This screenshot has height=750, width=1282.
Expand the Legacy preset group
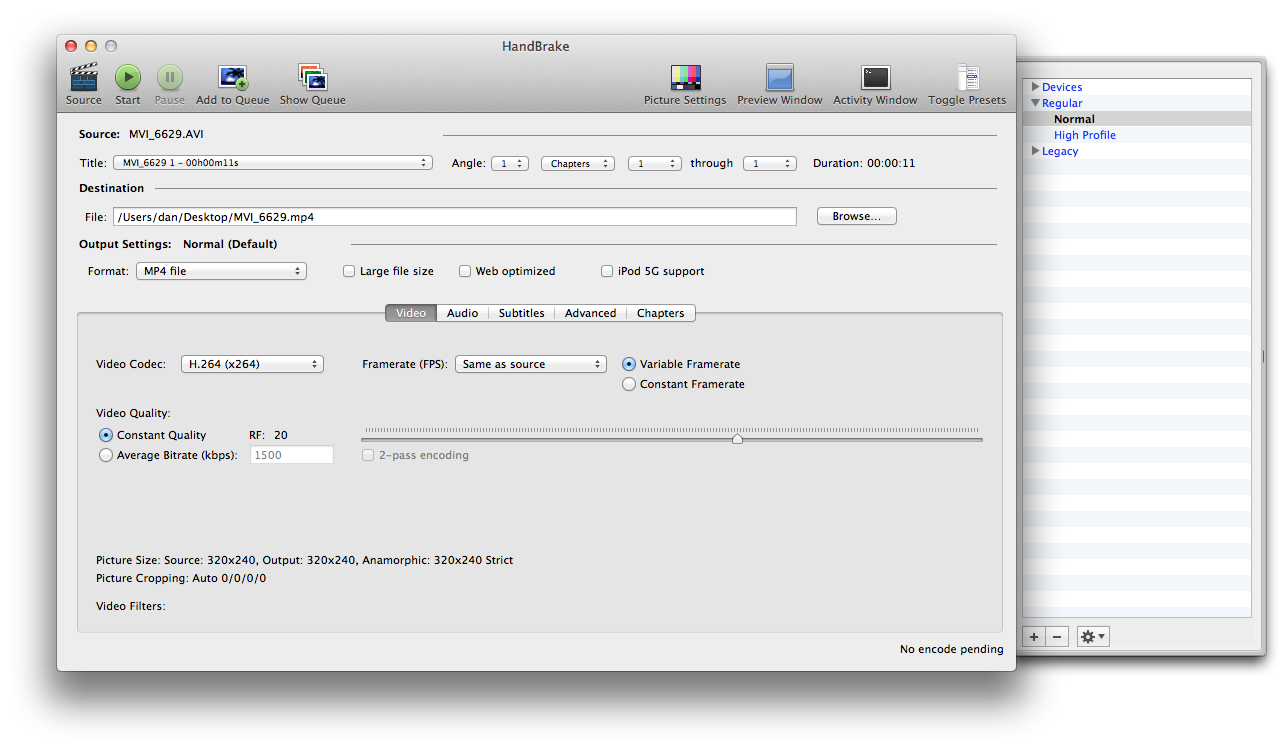pos(1036,151)
